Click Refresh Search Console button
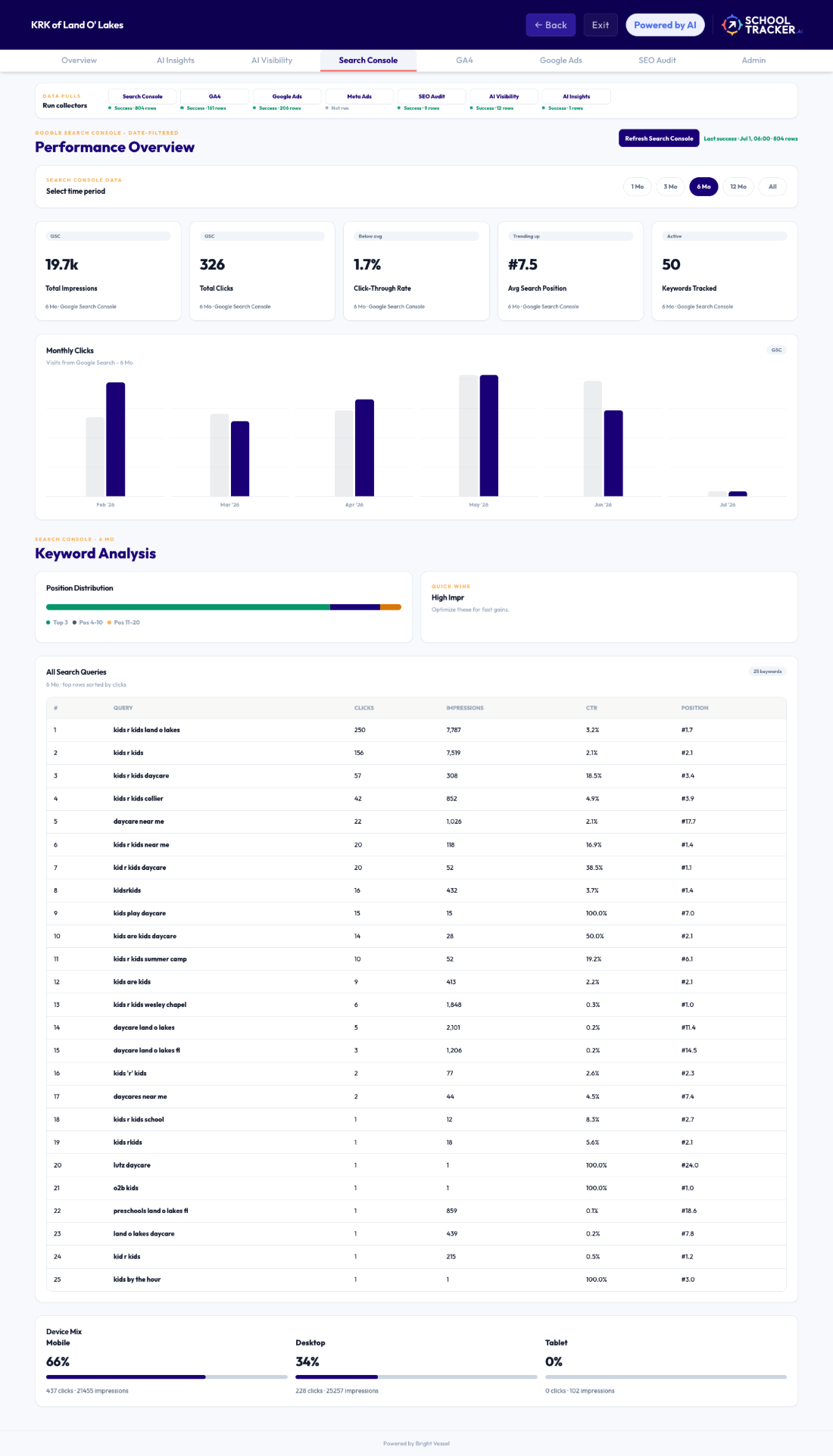The image size is (833, 1456). click(659, 139)
